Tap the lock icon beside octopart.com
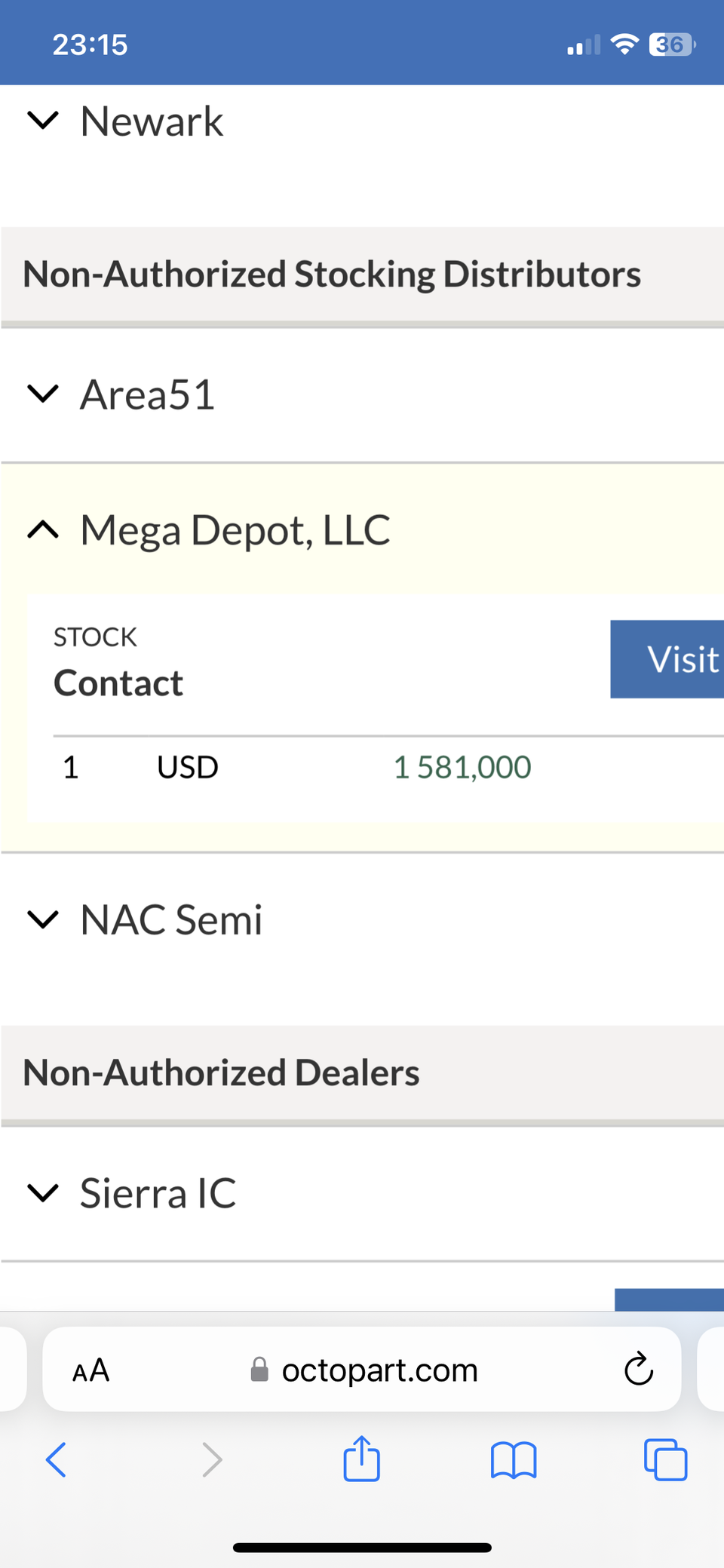 (x=259, y=1370)
